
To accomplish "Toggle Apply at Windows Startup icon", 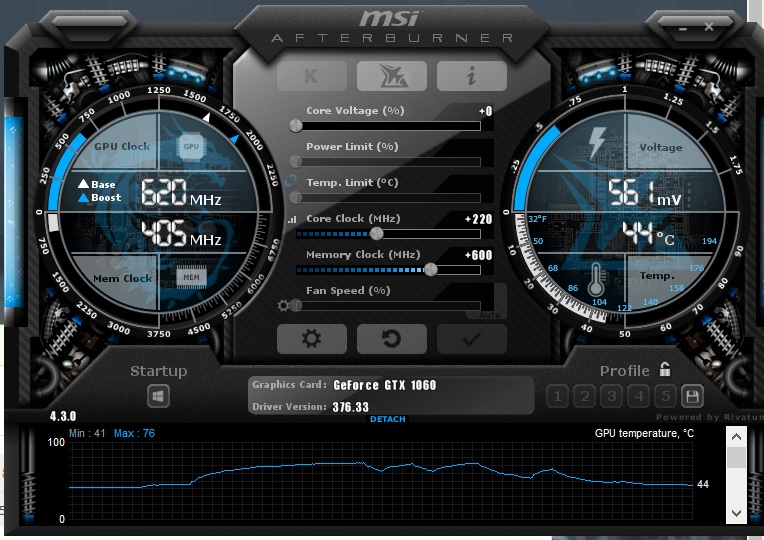I will [158, 396].
